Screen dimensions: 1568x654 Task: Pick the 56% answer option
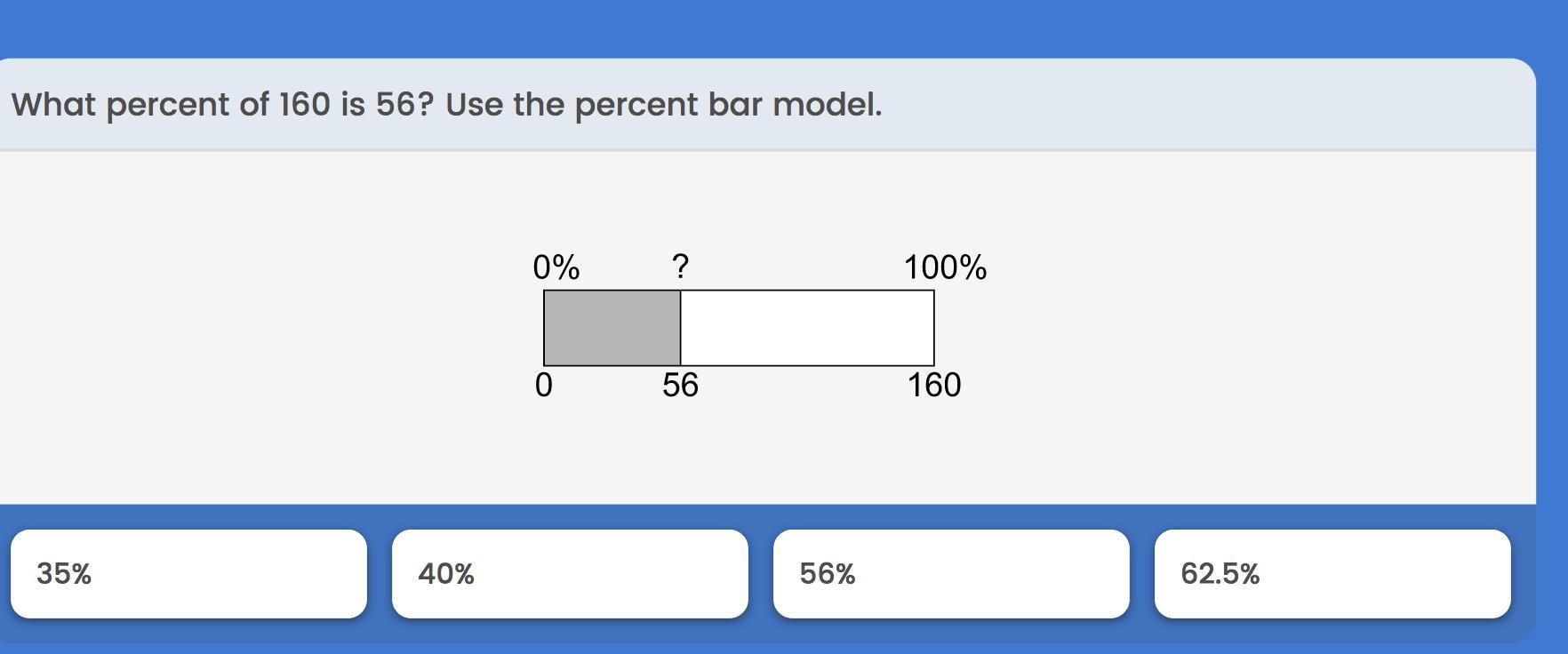click(x=951, y=574)
